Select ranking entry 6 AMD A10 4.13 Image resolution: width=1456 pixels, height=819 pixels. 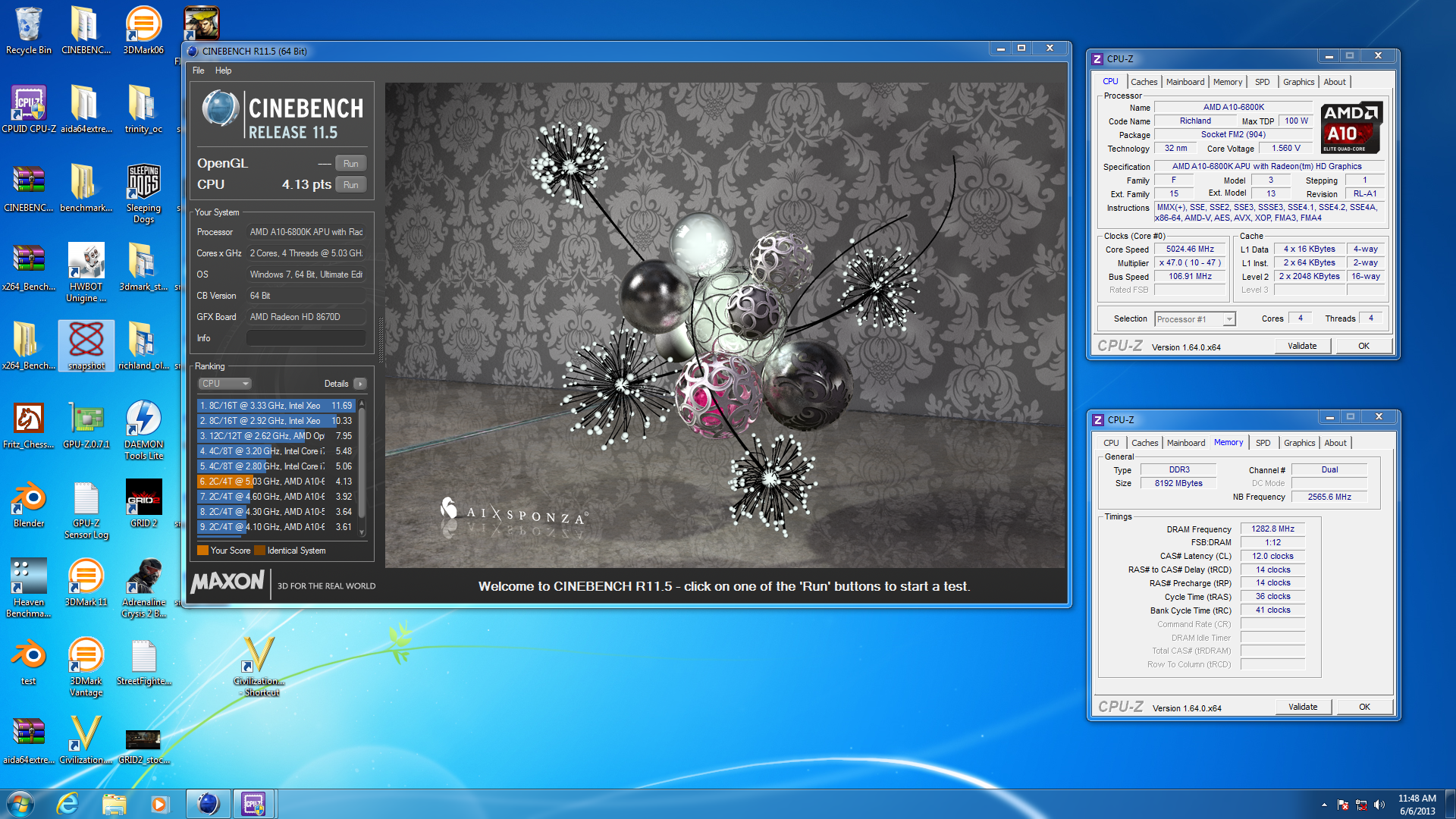coord(276,482)
